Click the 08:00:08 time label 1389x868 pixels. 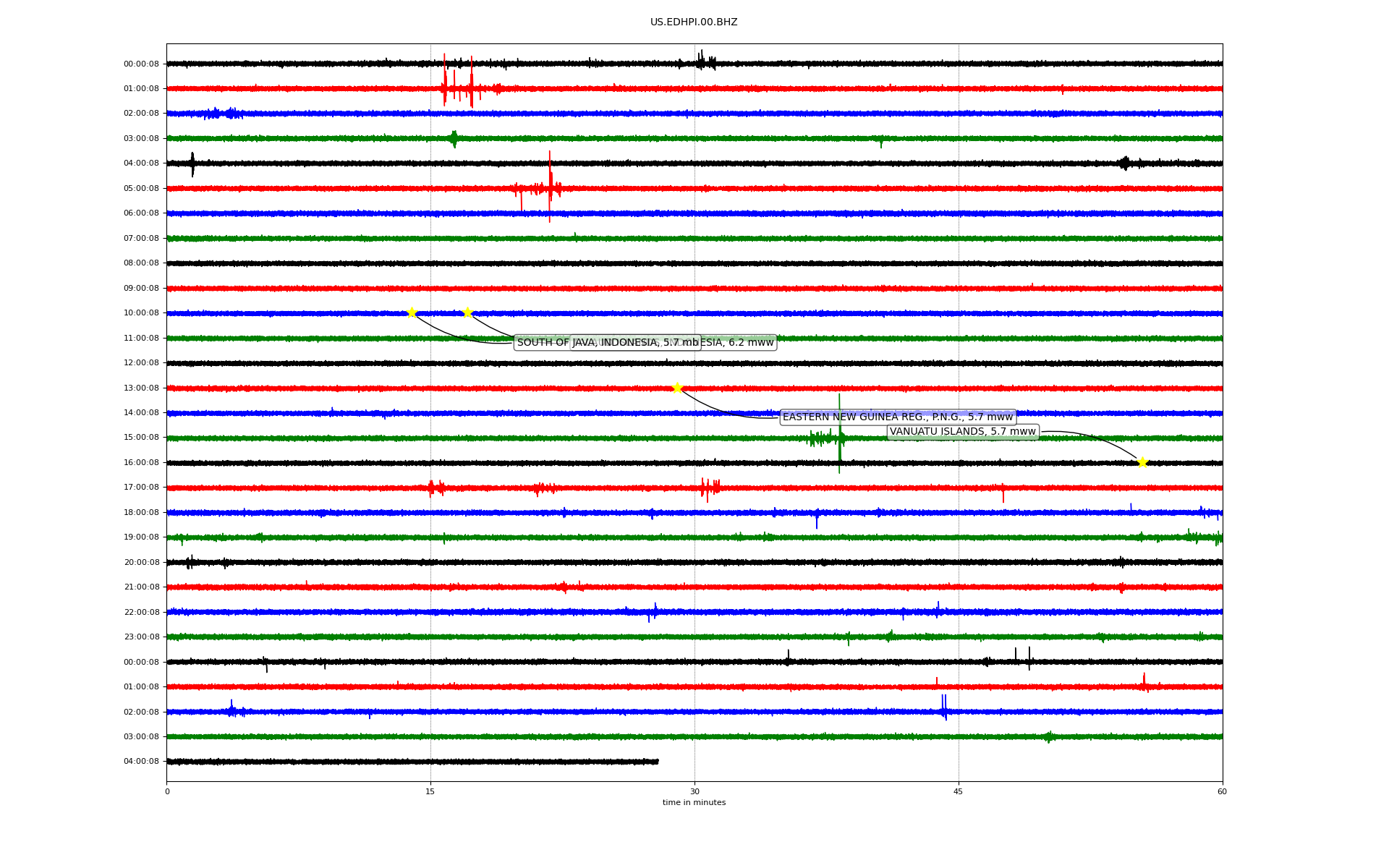[141, 263]
